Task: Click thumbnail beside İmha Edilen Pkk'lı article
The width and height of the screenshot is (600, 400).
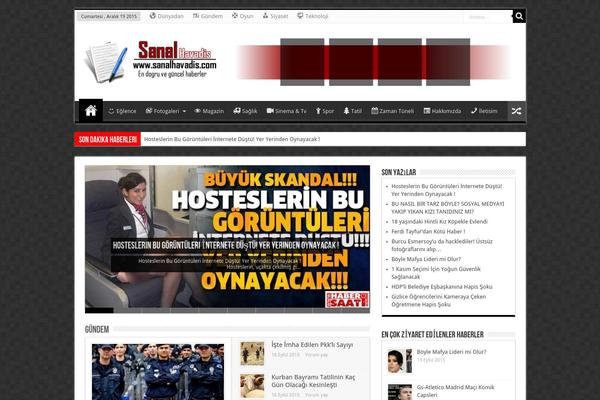Action: tap(252, 354)
